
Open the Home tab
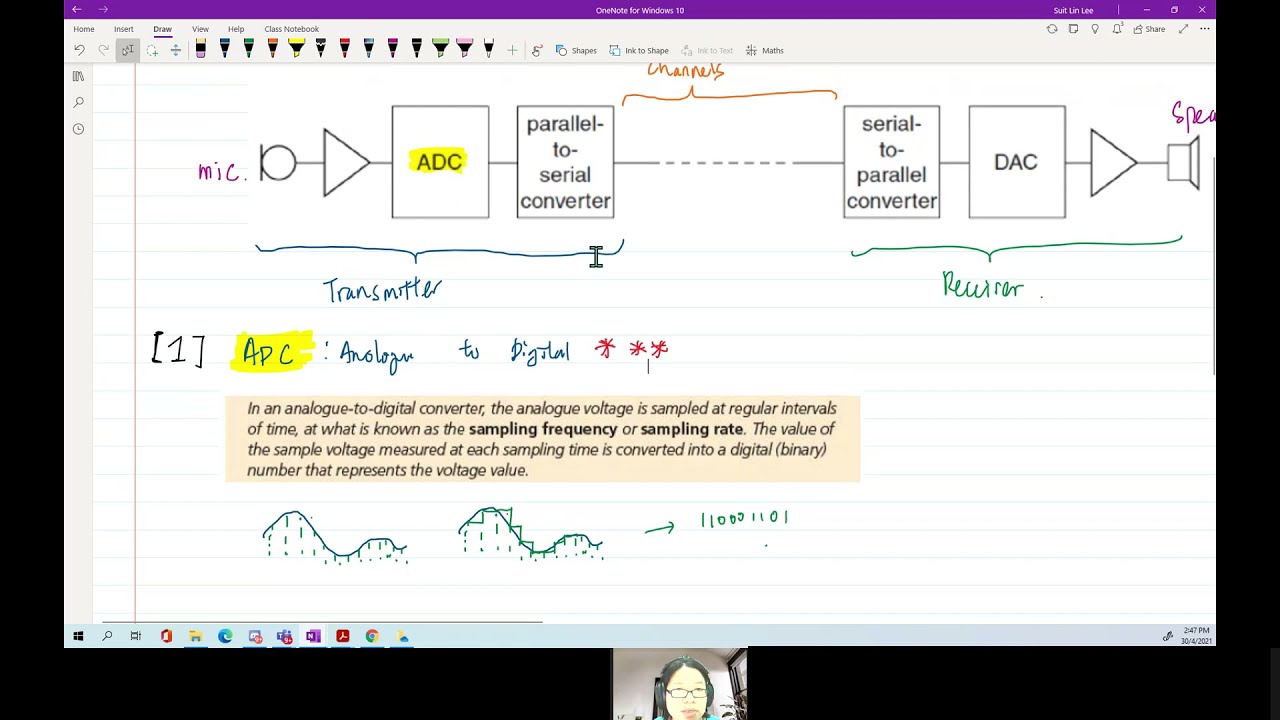[84, 29]
